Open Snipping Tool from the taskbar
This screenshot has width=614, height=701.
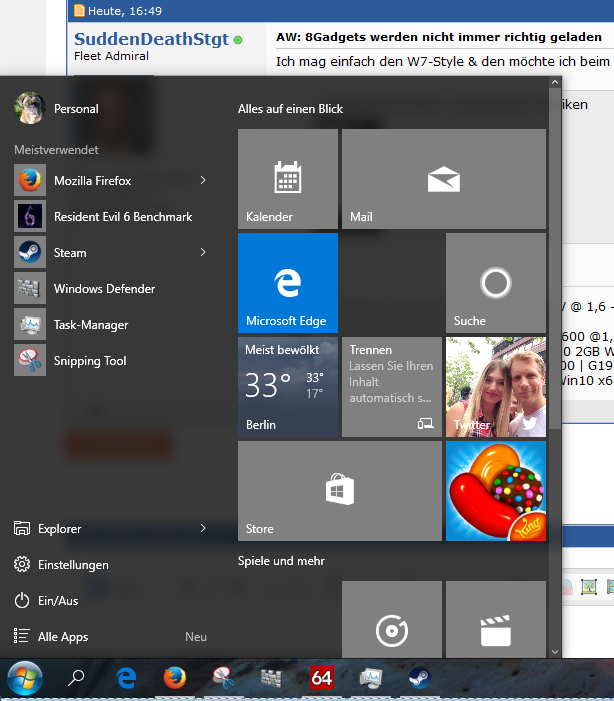click(224, 678)
